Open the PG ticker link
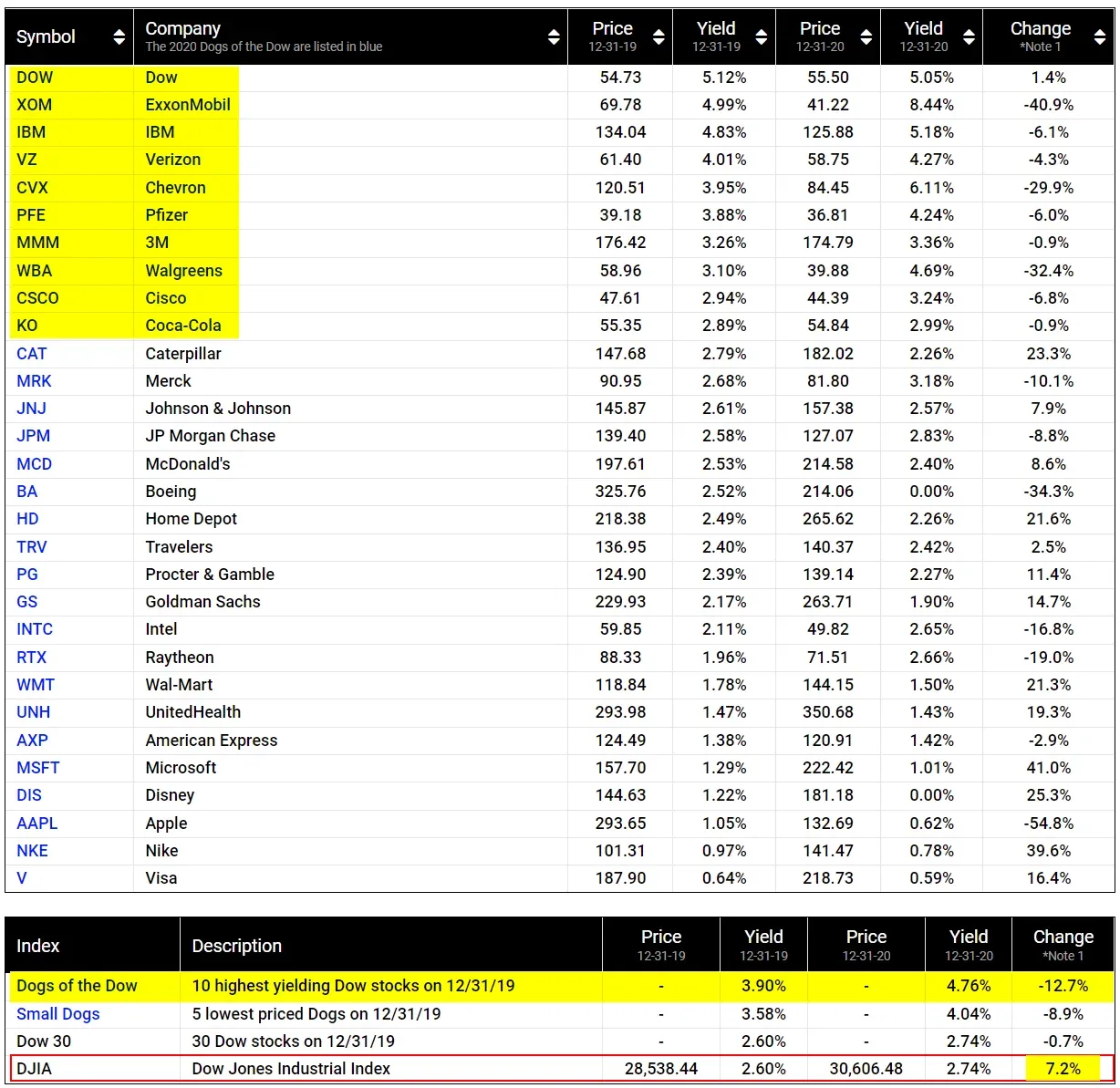Image resolution: width=1120 pixels, height=1088 pixels. (x=27, y=575)
